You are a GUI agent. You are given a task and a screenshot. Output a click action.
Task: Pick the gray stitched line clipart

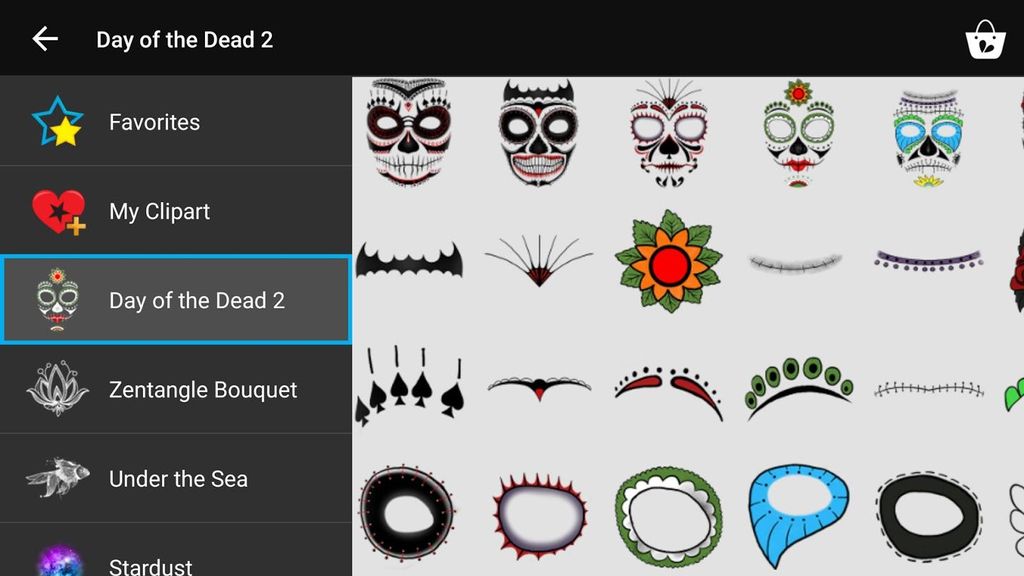coord(795,263)
